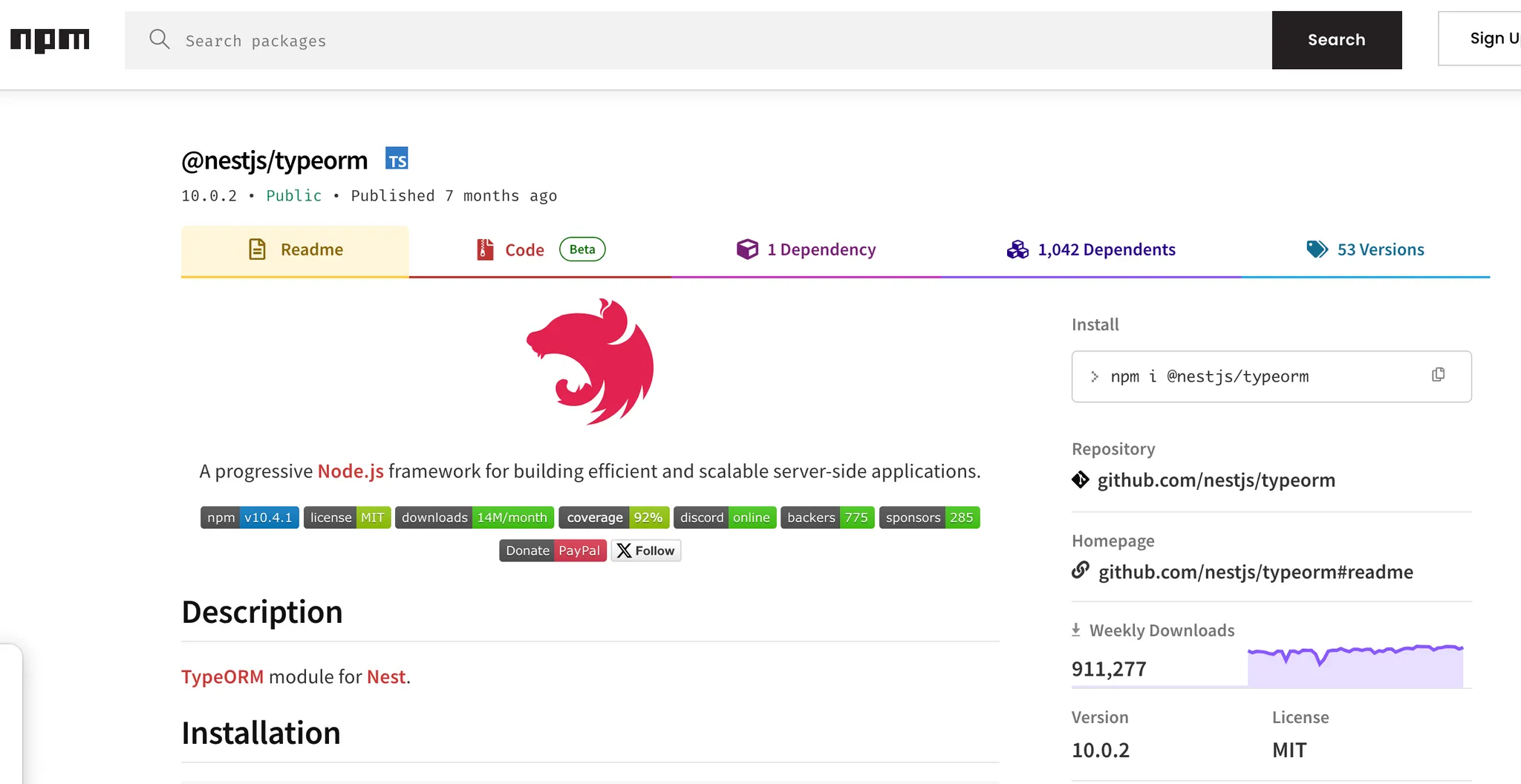This screenshot has height=784, width=1521.
Task: Click the Published 7 months ago text
Action: click(x=454, y=196)
